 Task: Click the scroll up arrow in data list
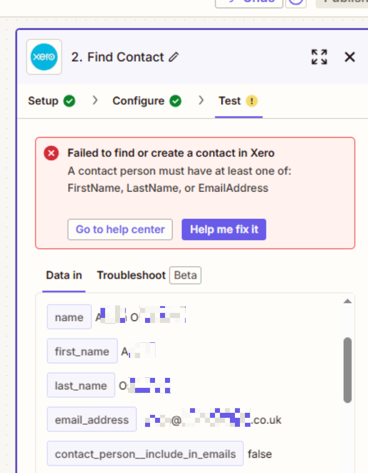click(x=348, y=301)
